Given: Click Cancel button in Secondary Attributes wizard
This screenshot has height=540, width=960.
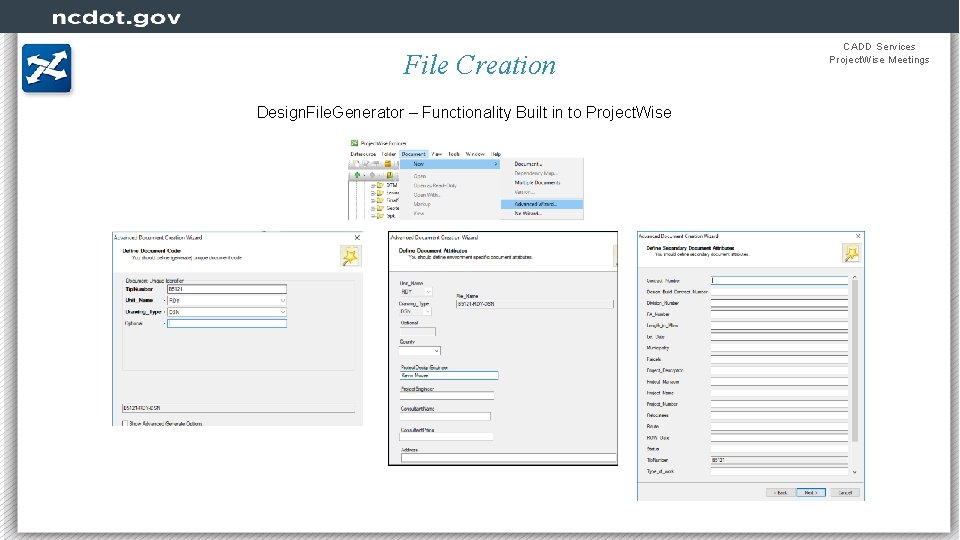Looking at the screenshot, I should 845,492.
